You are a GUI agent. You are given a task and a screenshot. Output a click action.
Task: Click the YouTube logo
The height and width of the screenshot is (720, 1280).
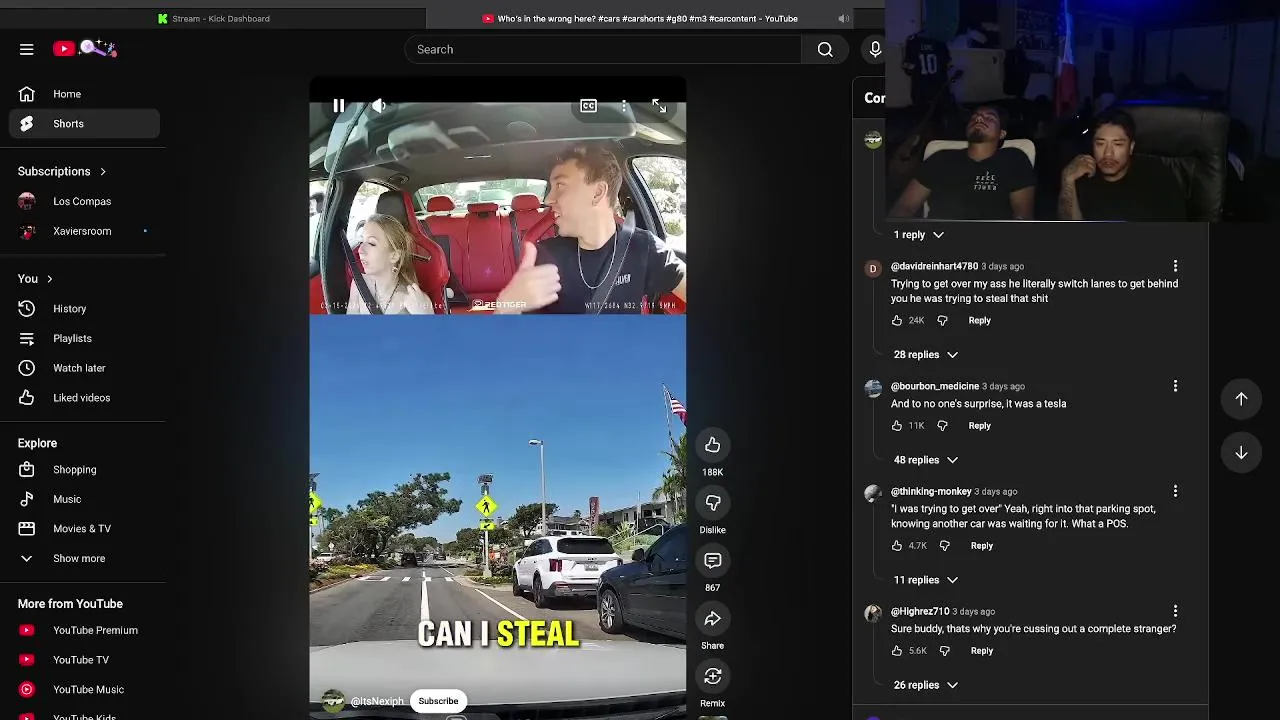coord(85,48)
